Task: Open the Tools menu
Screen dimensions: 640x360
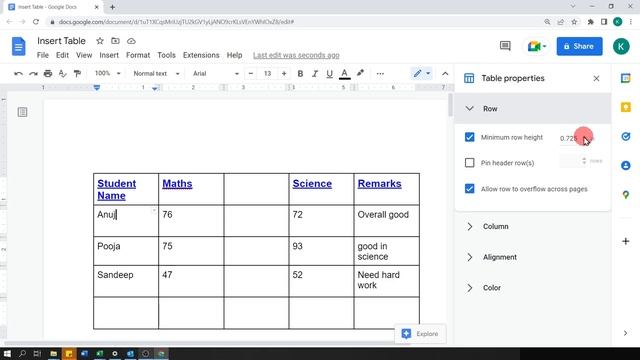Action: [x=166, y=55]
